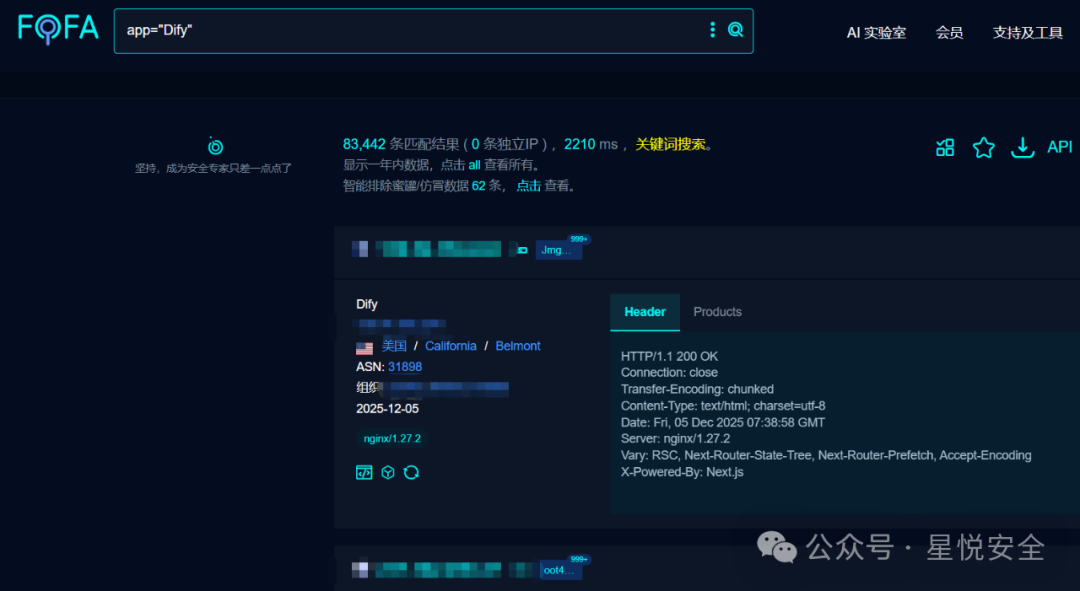Open the three-dot options in search box
The width and height of the screenshot is (1080, 591).
point(712,30)
